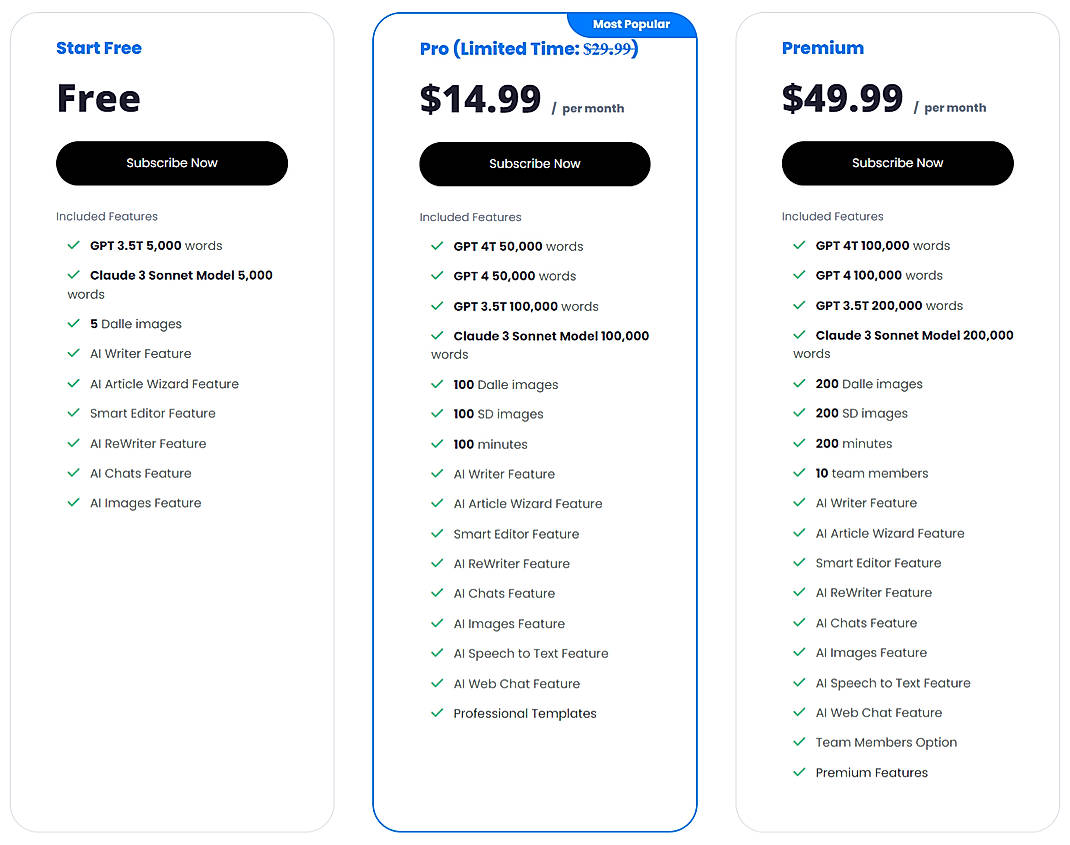Click the checkmark next to AI Web Chat Feature

pyautogui.click(x=437, y=683)
